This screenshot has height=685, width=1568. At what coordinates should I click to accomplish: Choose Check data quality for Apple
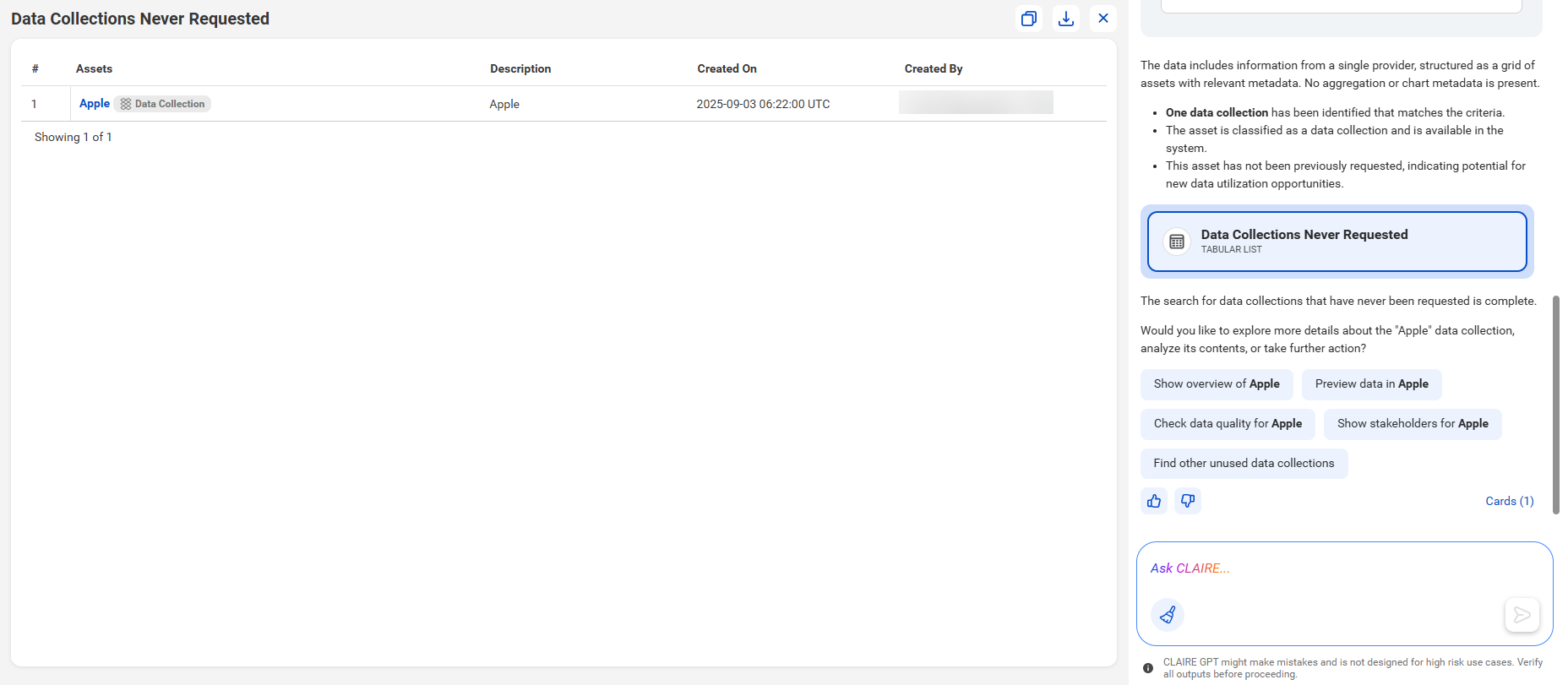click(1228, 424)
